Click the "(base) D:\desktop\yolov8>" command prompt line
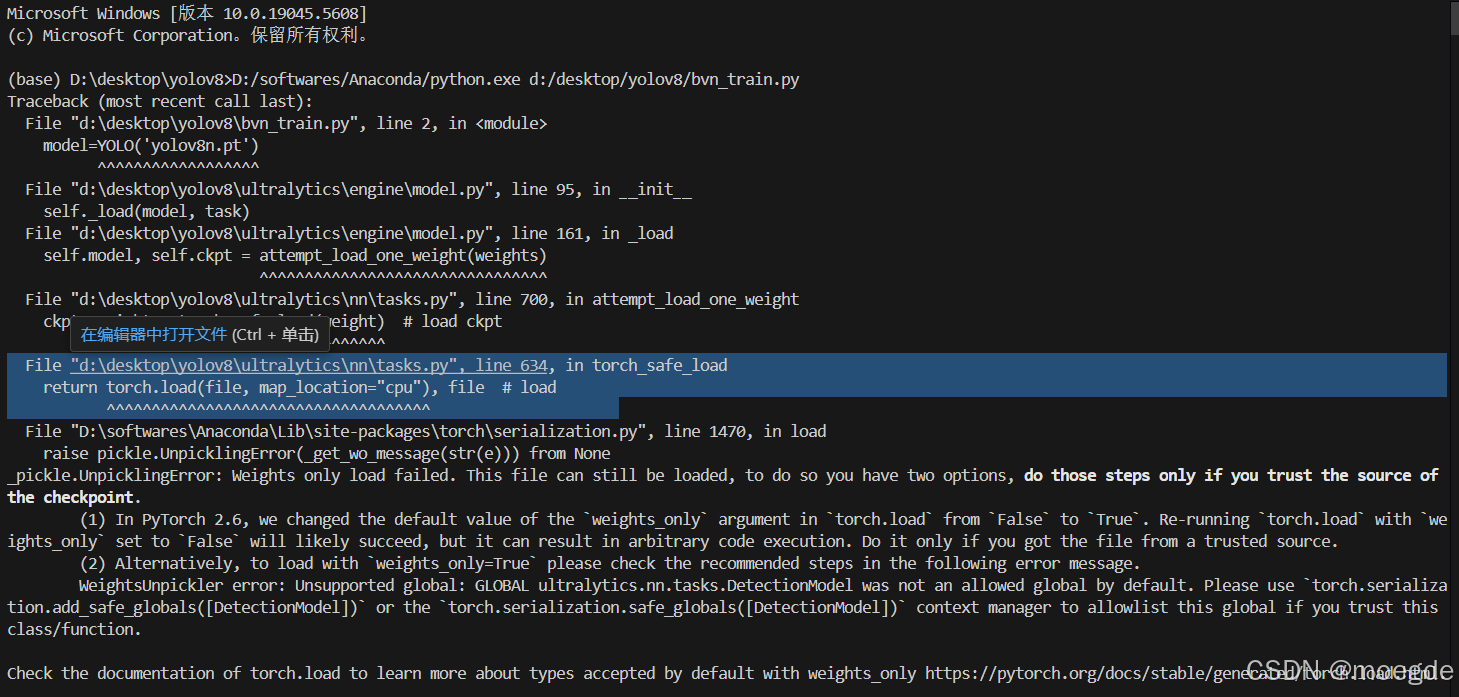The height and width of the screenshot is (697, 1459). (x=403, y=79)
